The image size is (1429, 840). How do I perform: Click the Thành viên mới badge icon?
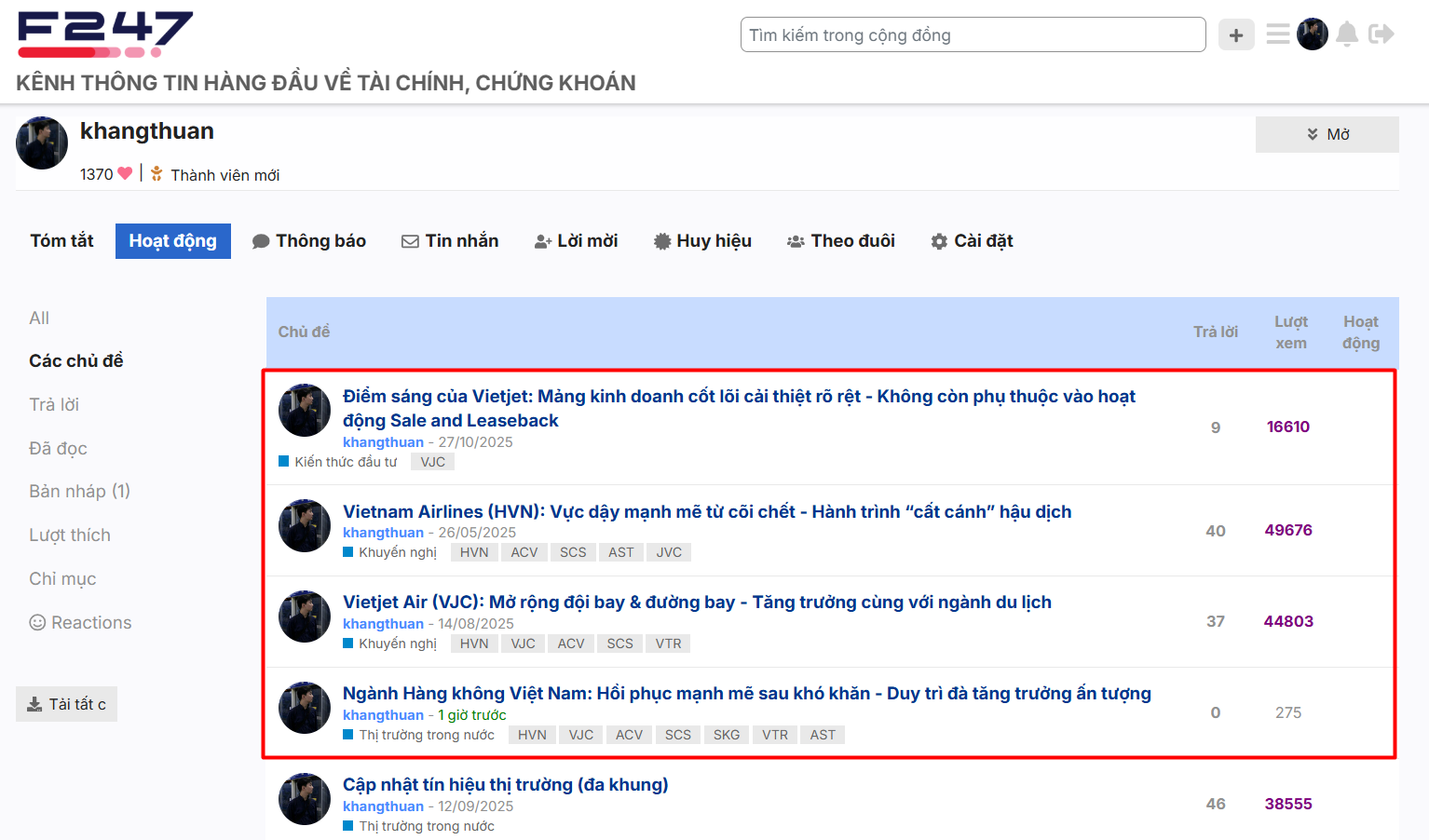coord(157,174)
